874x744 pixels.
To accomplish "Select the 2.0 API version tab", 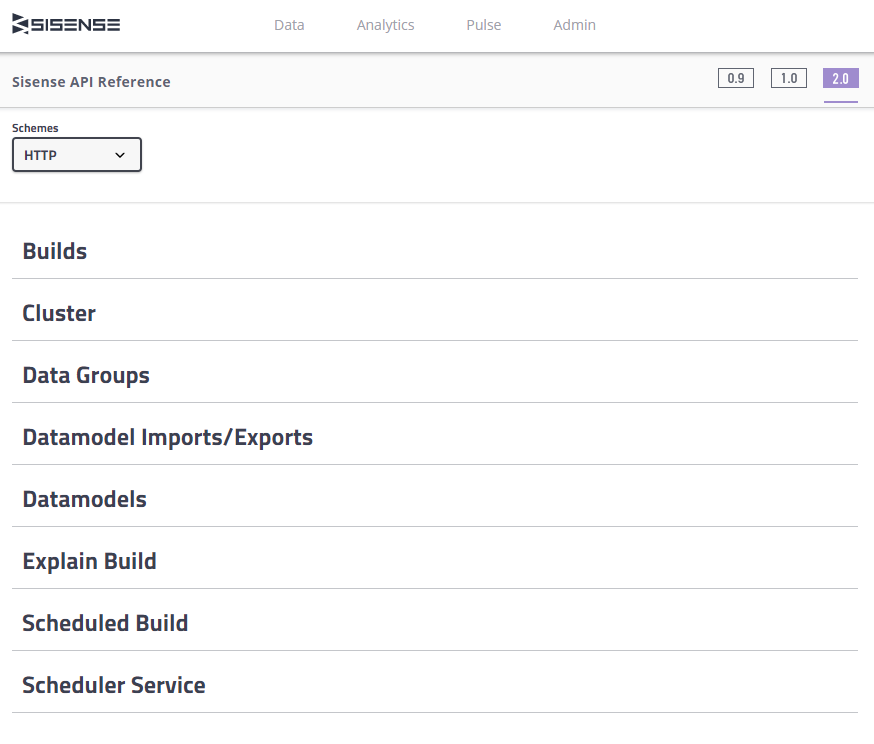I will coord(841,78).
